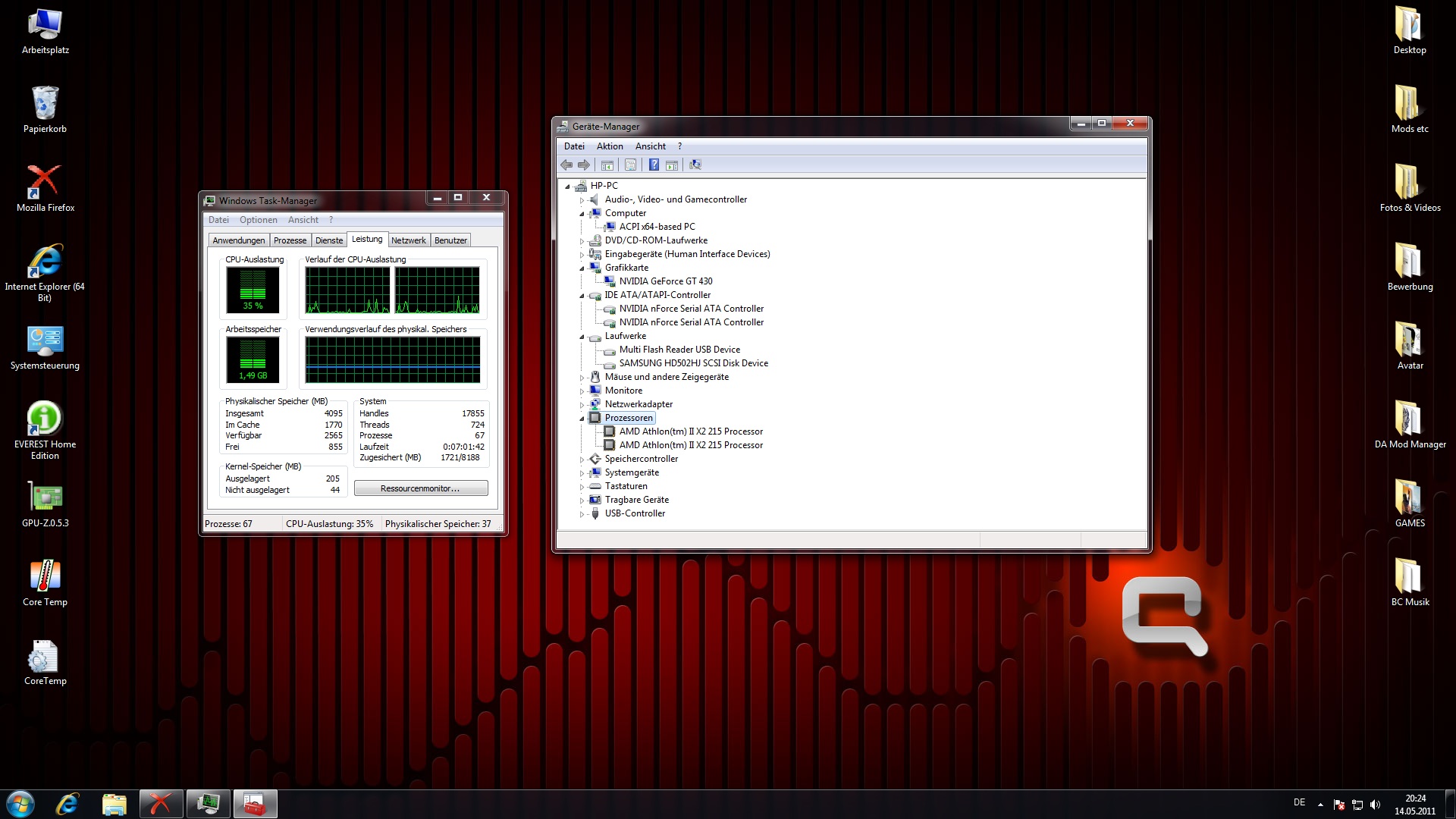Switch to the Prozesse tab

tap(290, 240)
